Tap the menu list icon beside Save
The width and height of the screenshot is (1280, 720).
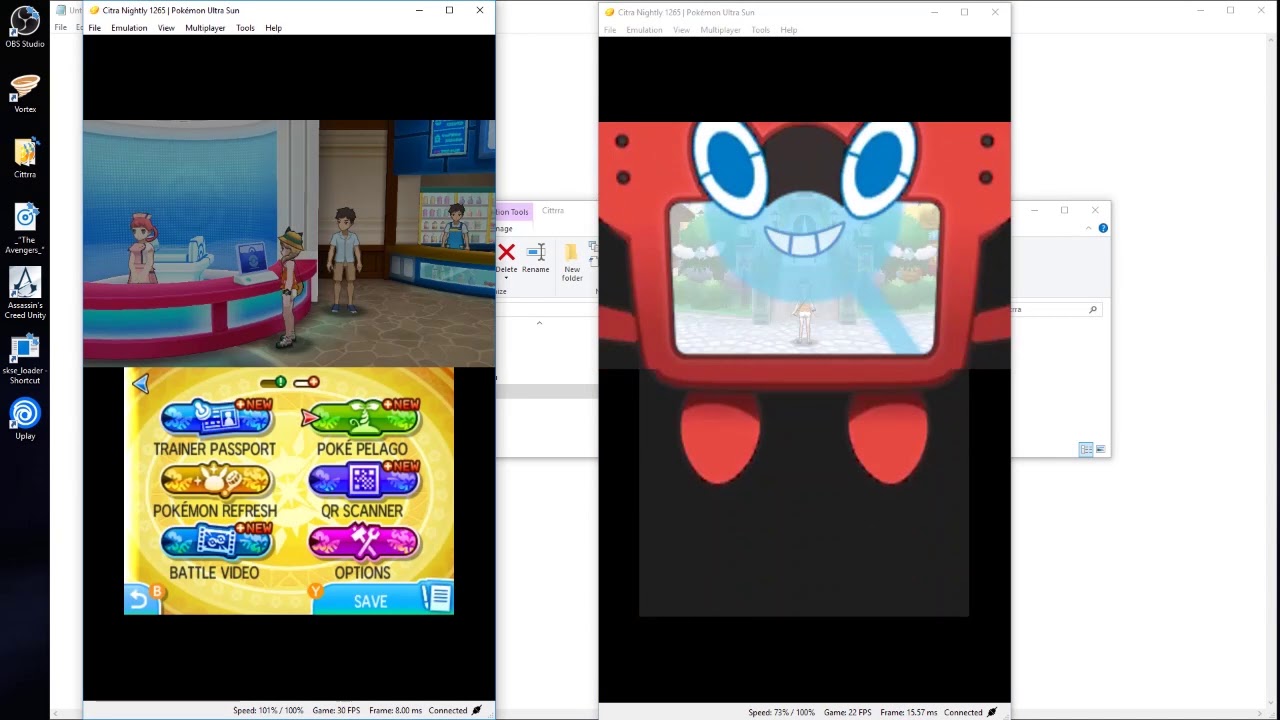[438, 598]
